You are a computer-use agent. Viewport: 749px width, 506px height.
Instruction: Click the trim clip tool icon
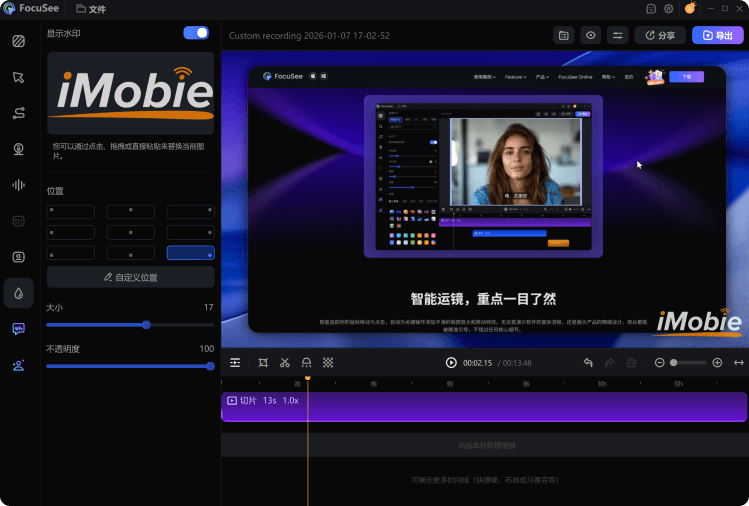(x=306, y=363)
